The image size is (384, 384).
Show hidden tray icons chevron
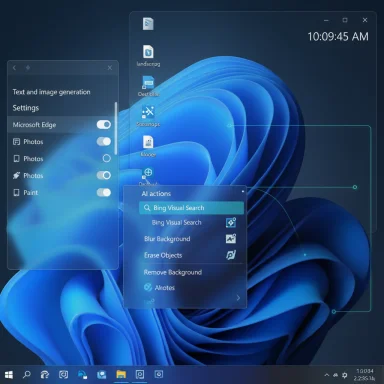tap(327, 375)
